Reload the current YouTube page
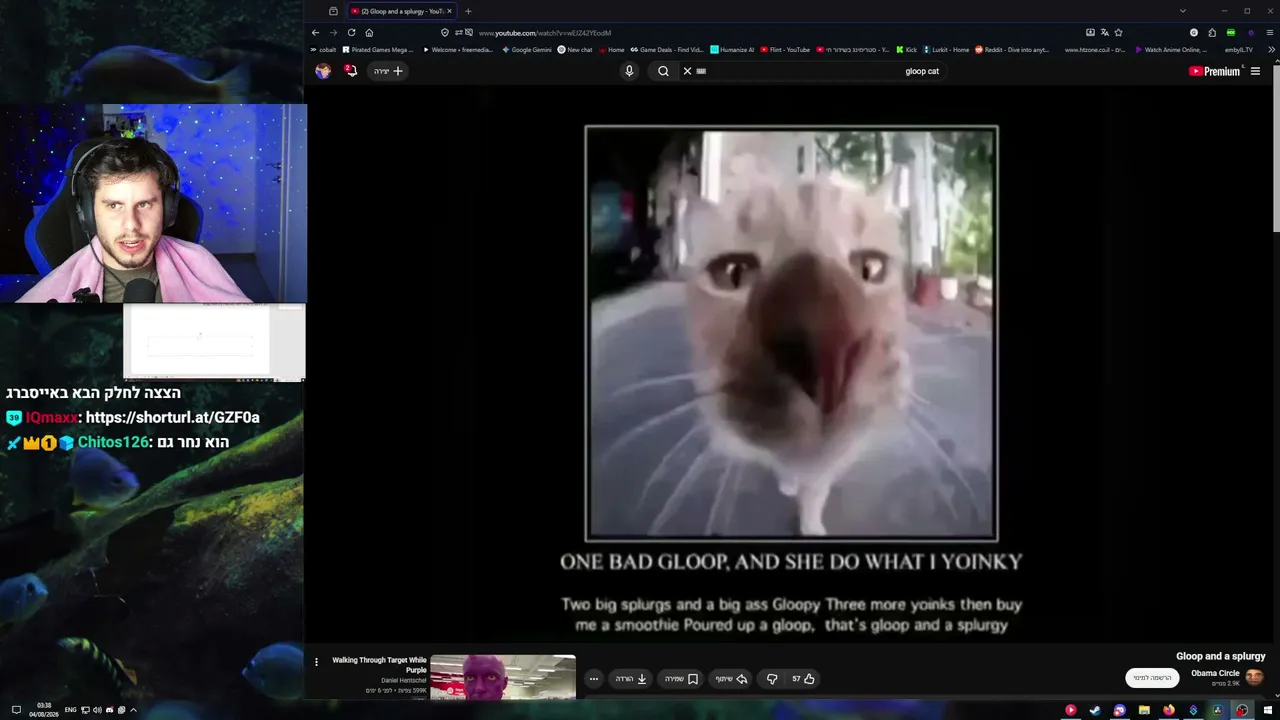This screenshot has width=1280, height=720. coord(351,33)
